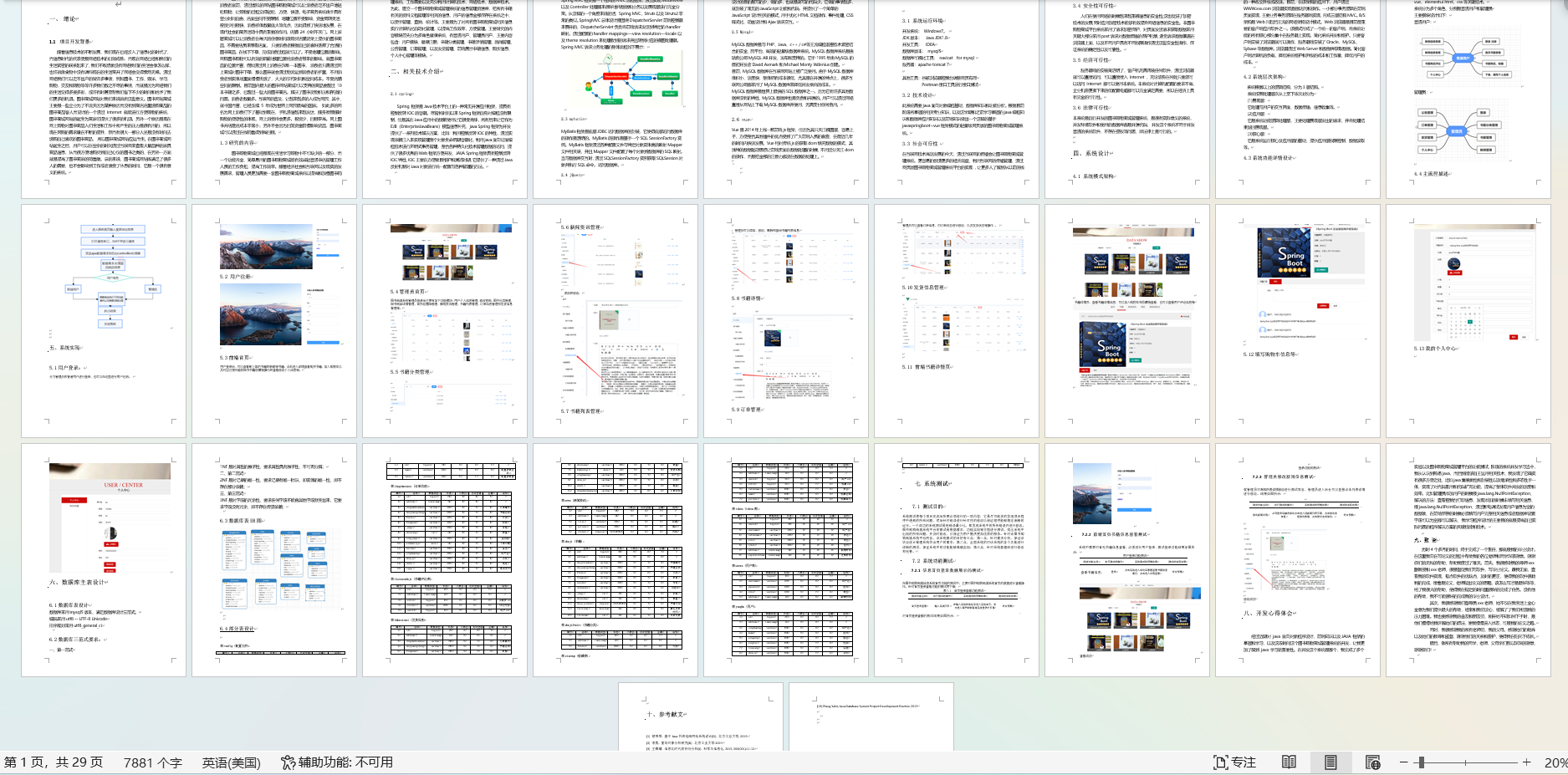Select page with '5.10 发货信息管理'
Image resolution: width=1568 pixels, height=775 pixels.
coord(957,321)
